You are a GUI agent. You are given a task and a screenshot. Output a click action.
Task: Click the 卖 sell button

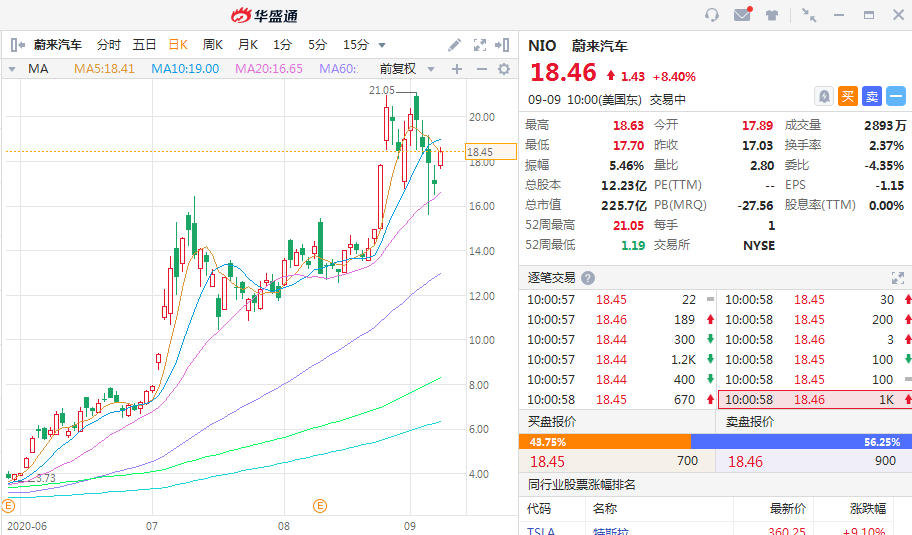872,96
